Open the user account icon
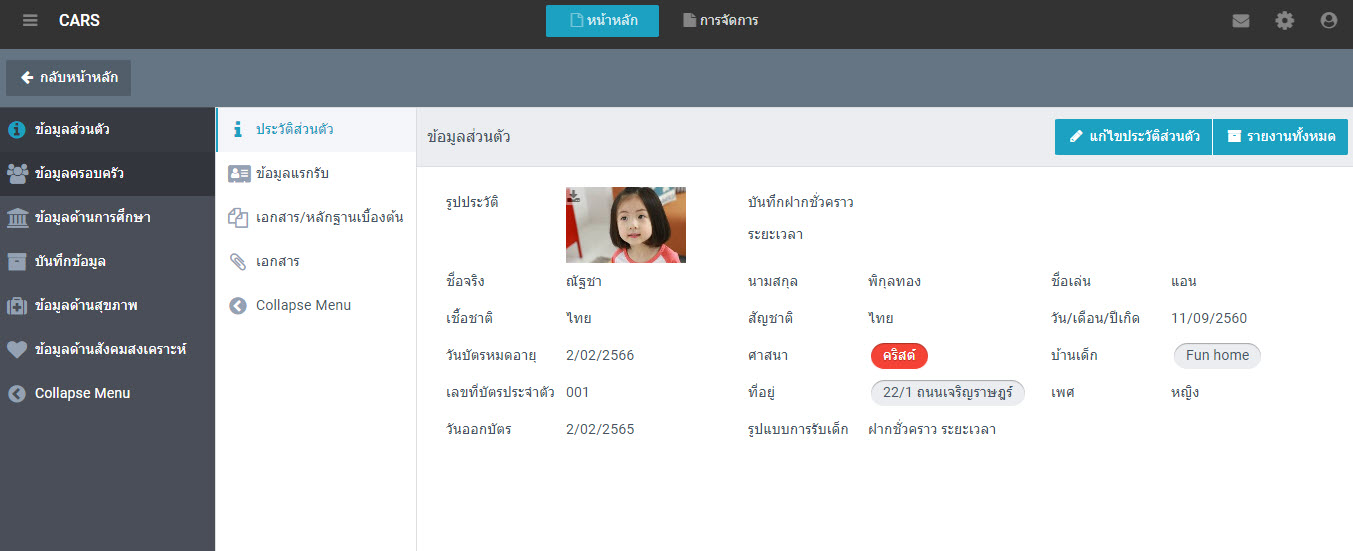1353x551 pixels. tap(1329, 21)
